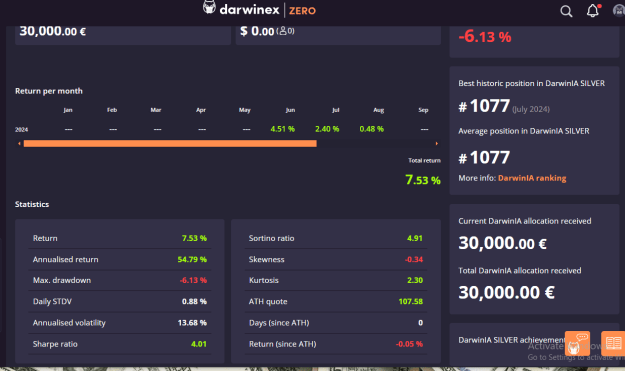Click the Statistics section heading
Image resolution: width=625 pixels, height=371 pixels.
click(32, 204)
